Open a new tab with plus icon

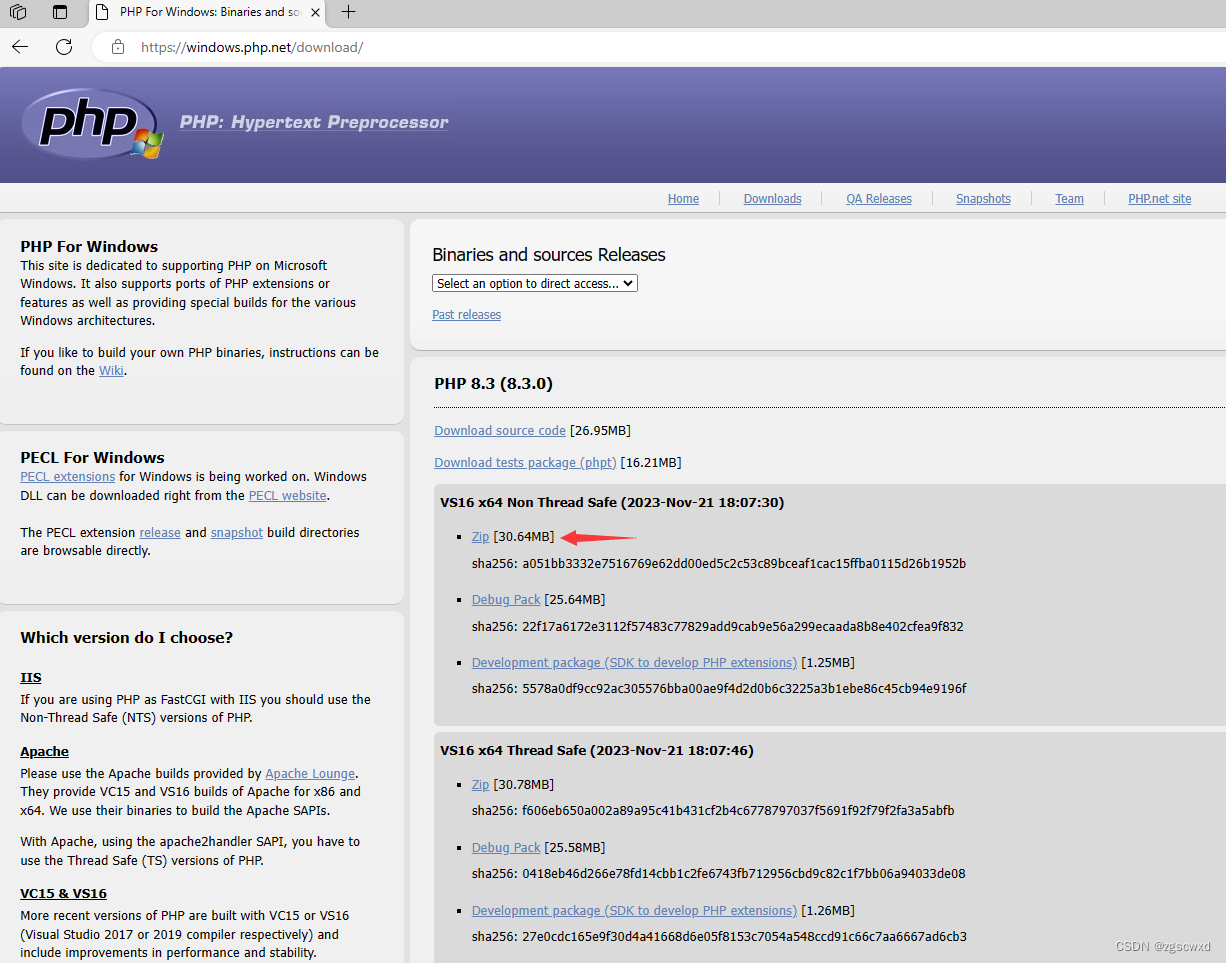coord(348,12)
